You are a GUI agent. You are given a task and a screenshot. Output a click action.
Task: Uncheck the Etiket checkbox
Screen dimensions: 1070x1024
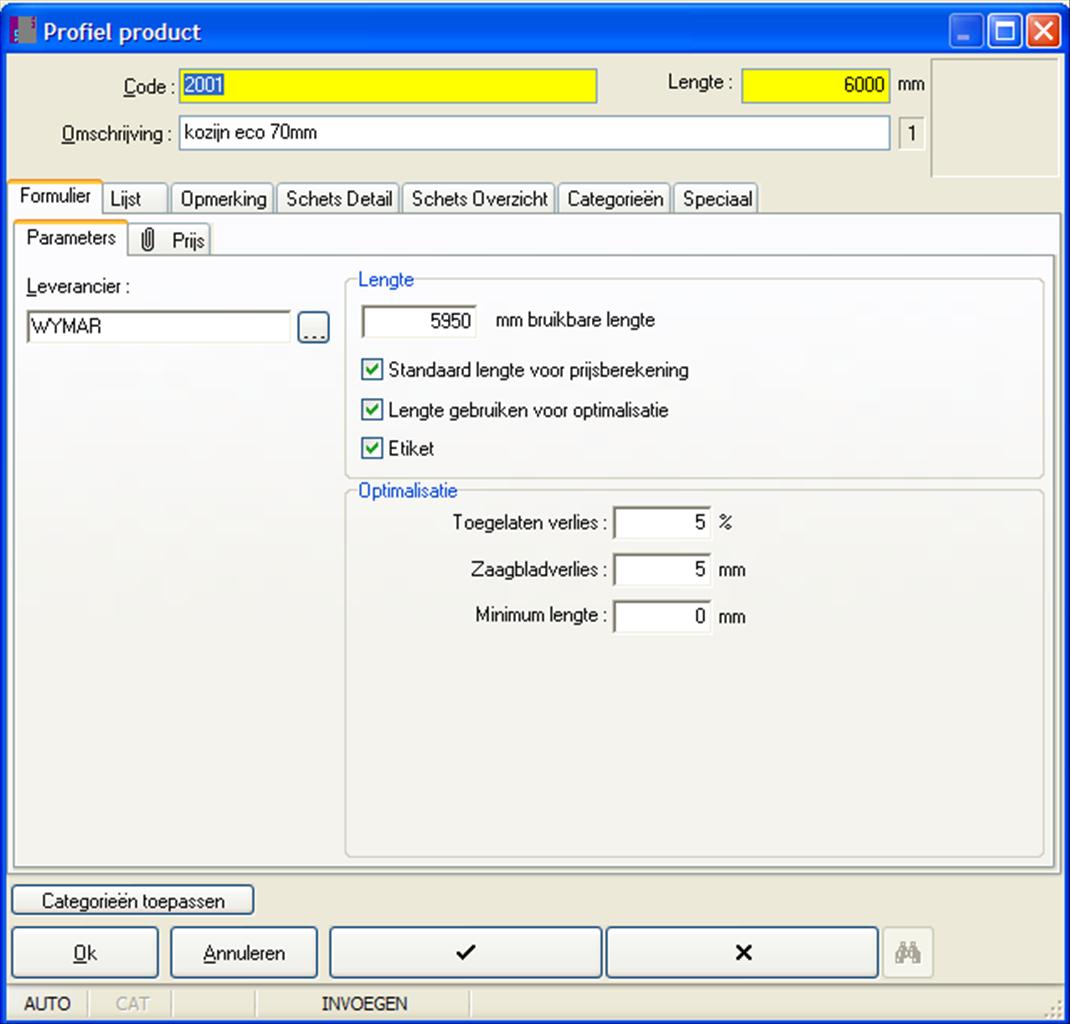point(372,448)
